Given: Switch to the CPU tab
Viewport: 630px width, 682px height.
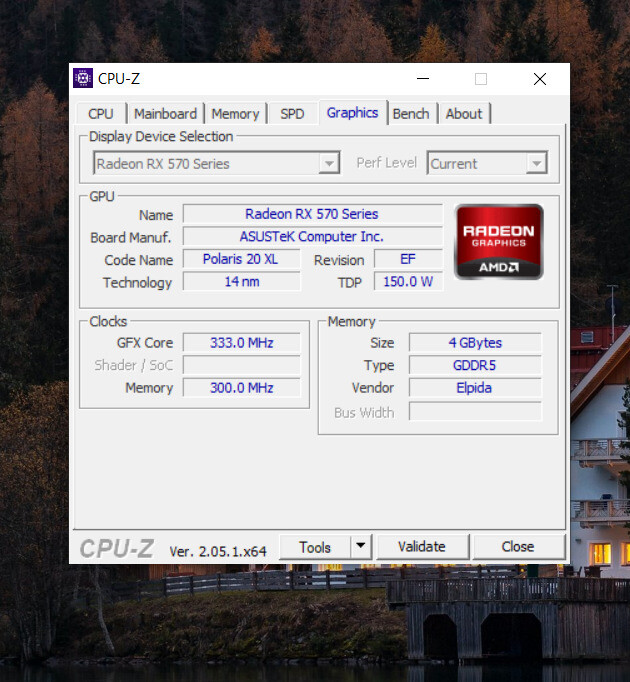Looking at the screenshot, I should click(101, 114).
